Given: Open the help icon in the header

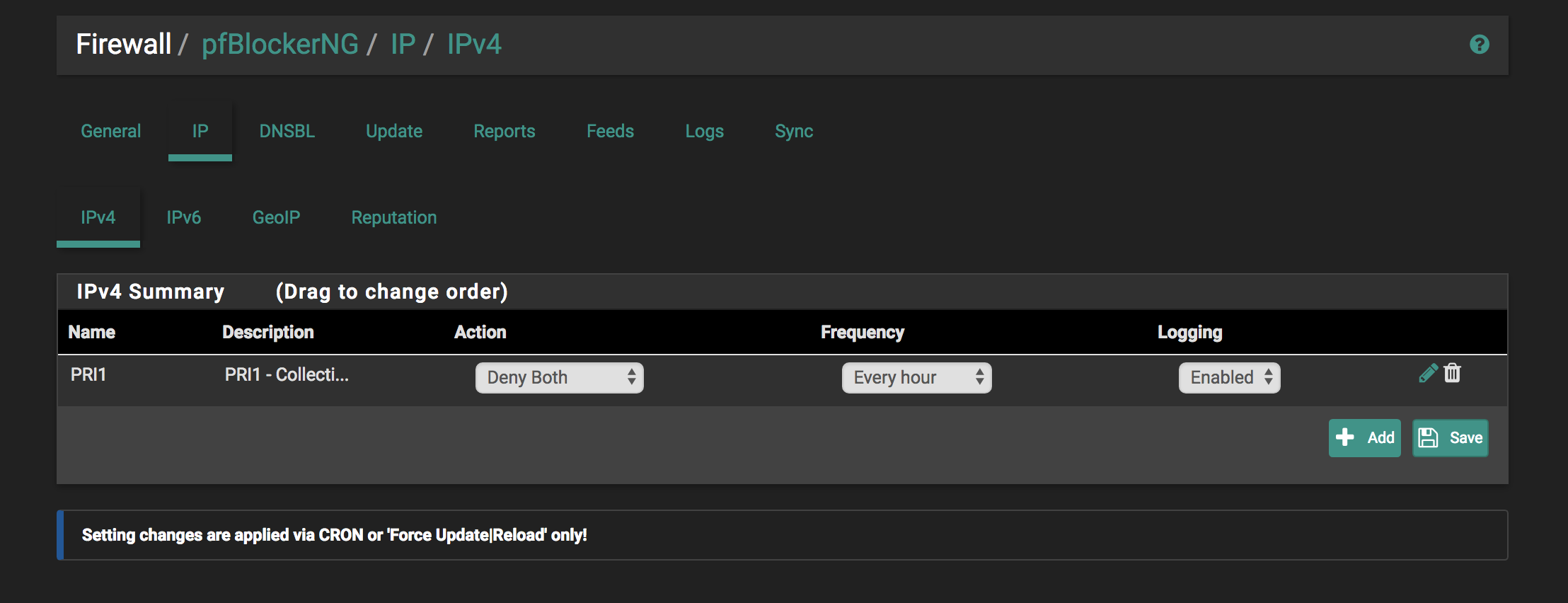Looking at the screenshot, I should [1479, 45].
